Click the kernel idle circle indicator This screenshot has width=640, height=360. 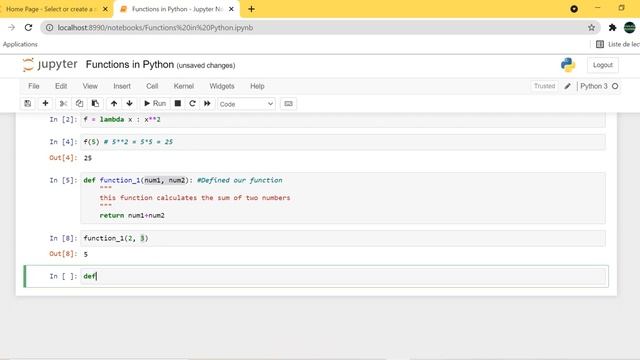(x=615, y=86)
